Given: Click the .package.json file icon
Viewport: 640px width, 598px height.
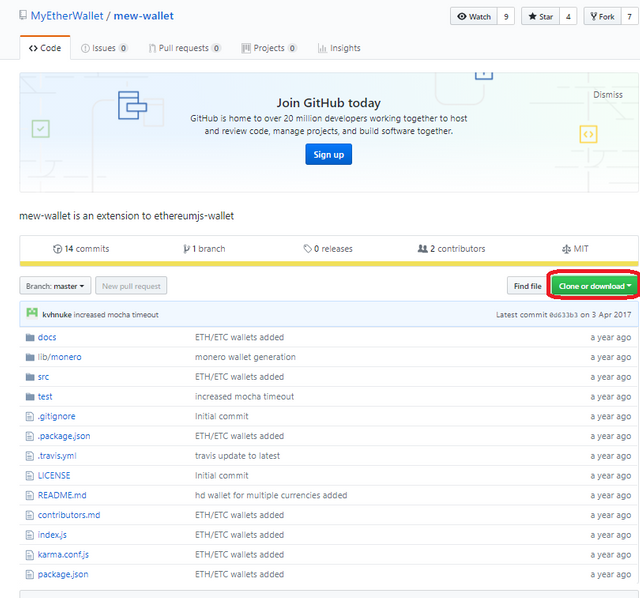Looking at the screenshot, I should click(29, 436).
